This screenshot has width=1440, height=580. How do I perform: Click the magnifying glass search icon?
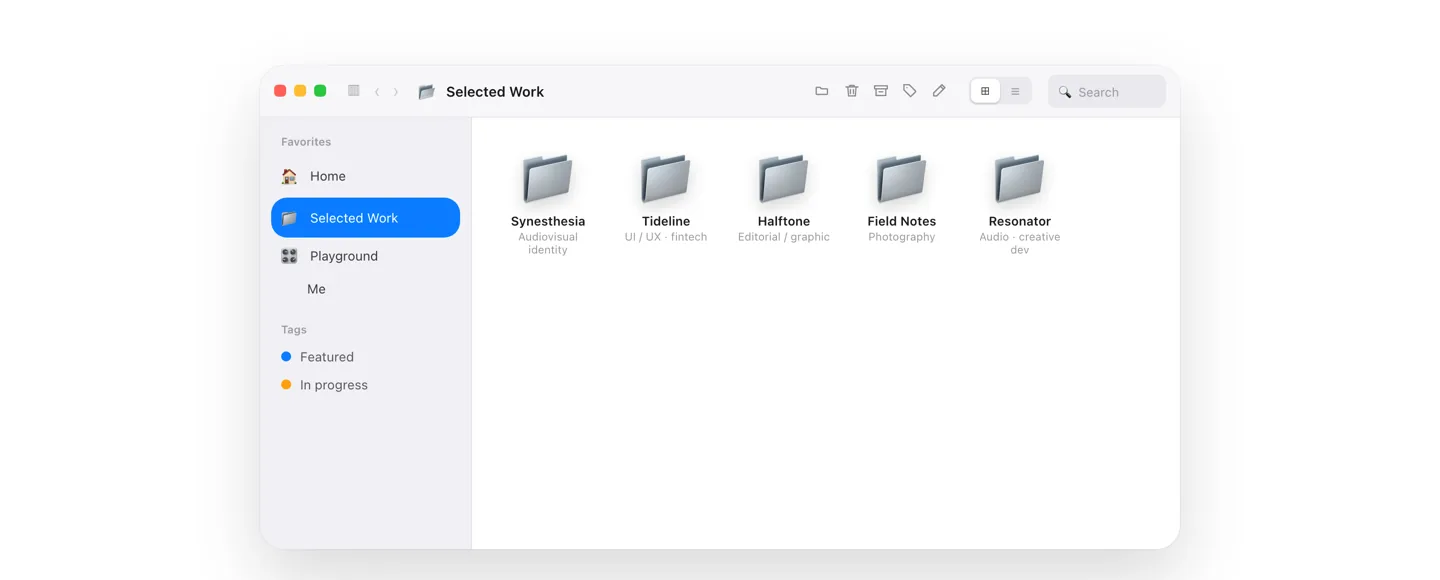(x=1065, y=92)
